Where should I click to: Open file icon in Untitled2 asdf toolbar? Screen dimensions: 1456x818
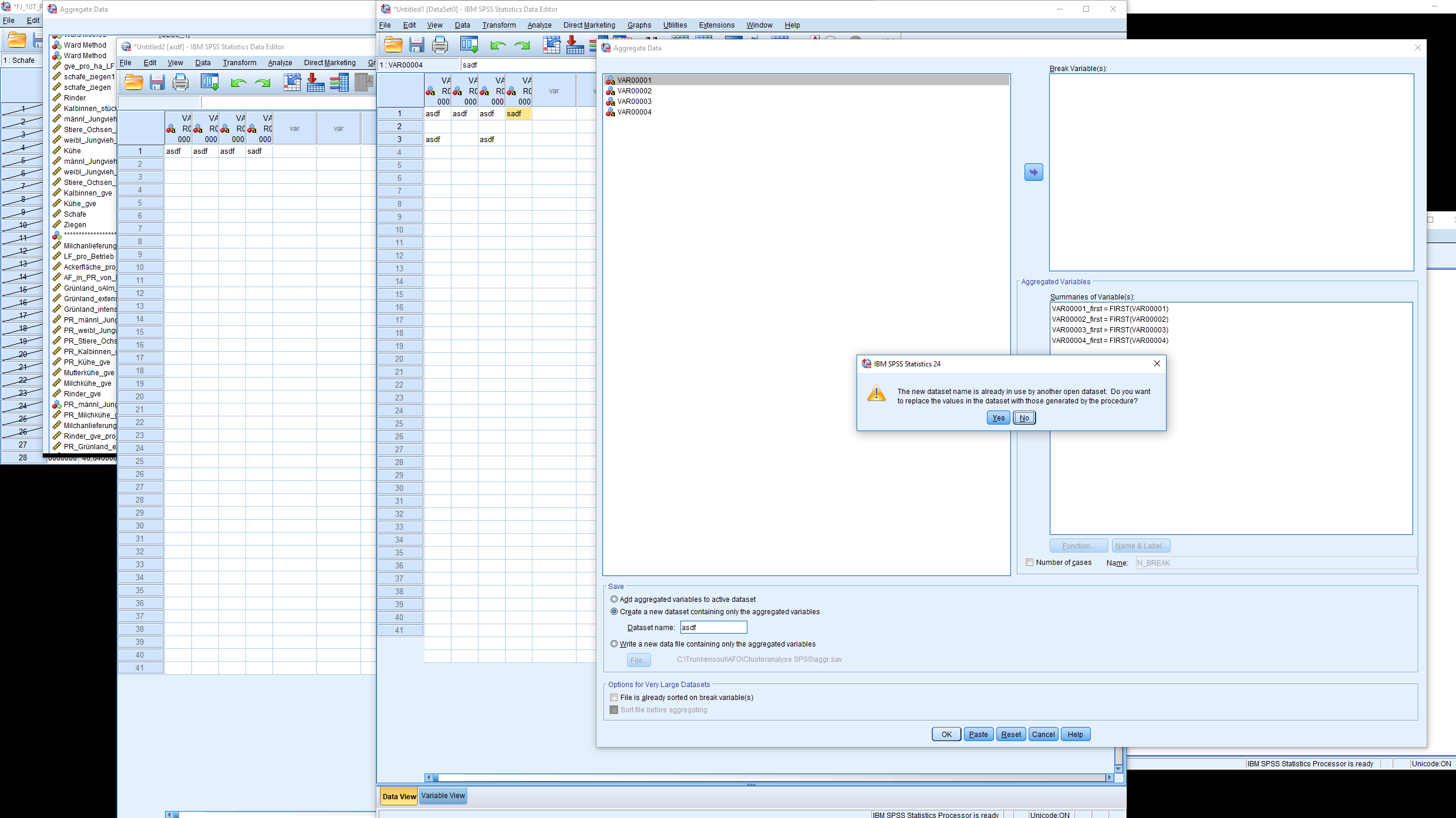point(134,83)
